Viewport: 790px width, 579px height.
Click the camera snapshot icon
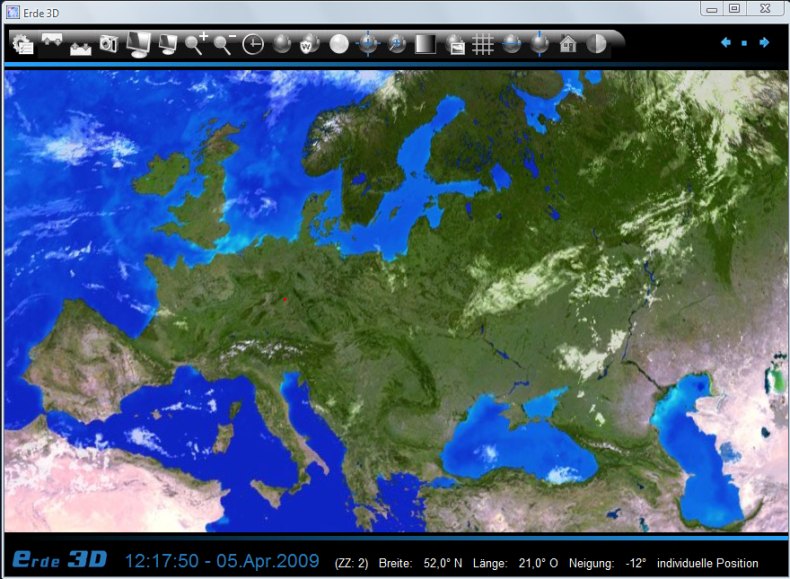click(x=108, y=44)
